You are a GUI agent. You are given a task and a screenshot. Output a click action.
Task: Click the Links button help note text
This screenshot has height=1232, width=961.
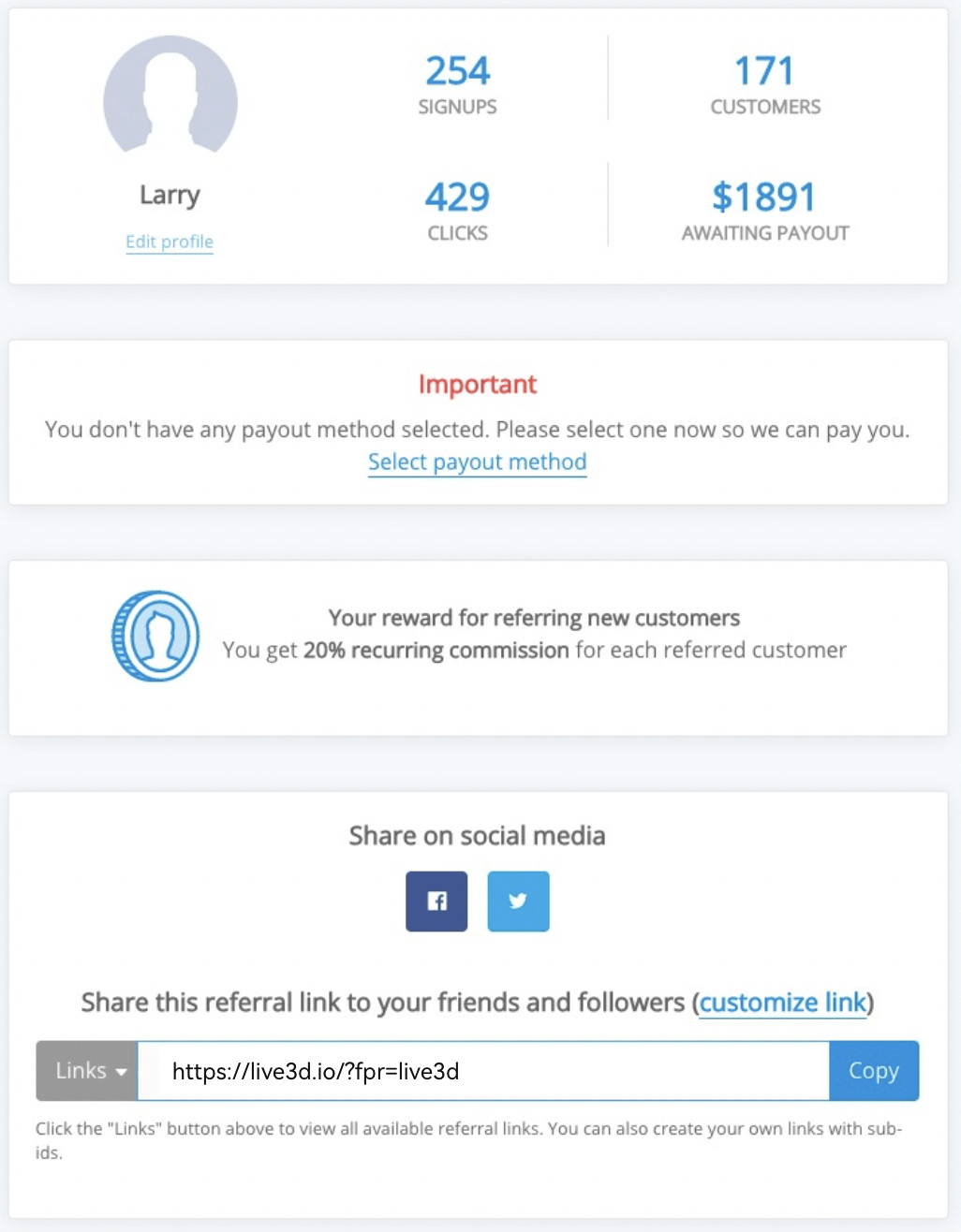click(468, 1140)
